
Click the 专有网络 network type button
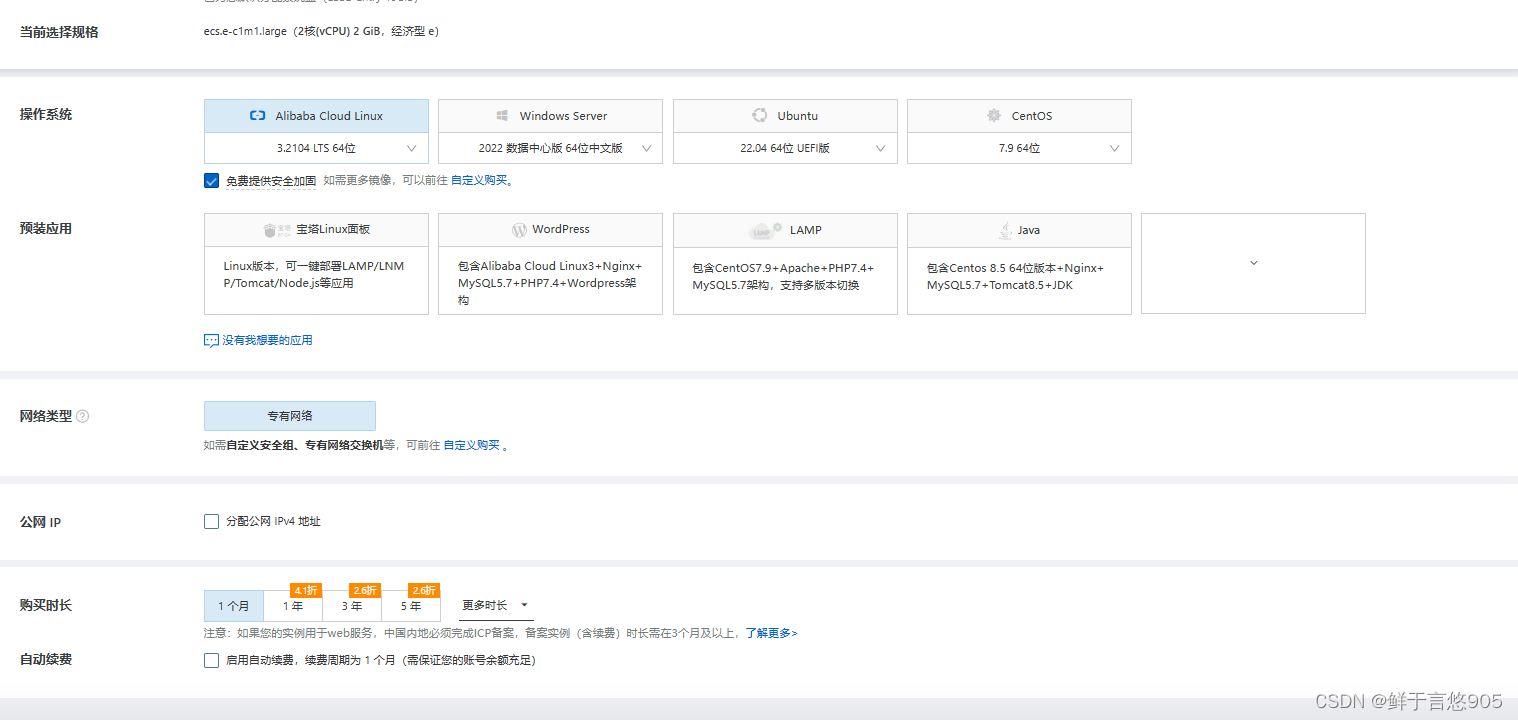tap(290, 416)
